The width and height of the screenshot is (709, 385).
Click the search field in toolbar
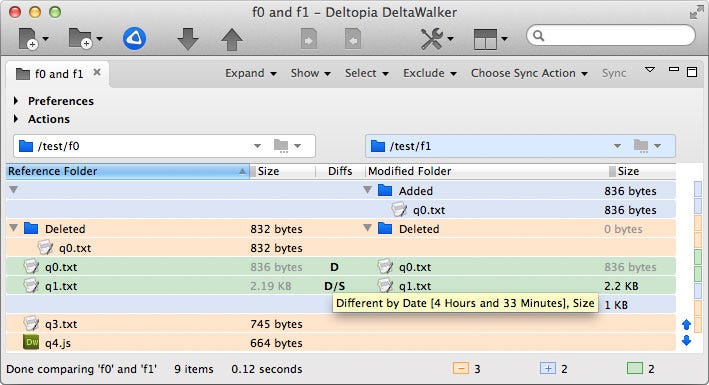pos(610,35)
